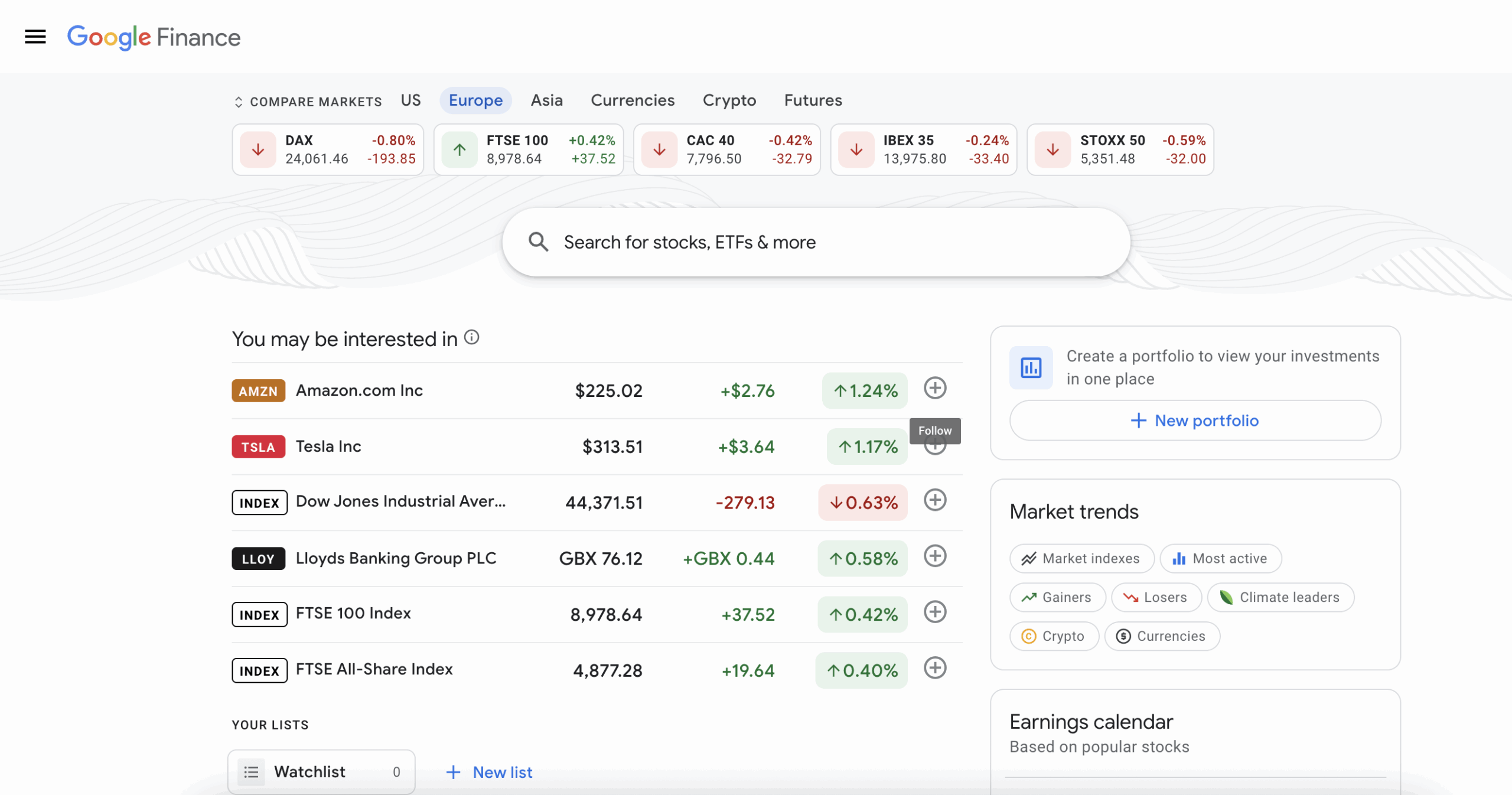Click the AMZN ticker badge

tap(258, 391)
